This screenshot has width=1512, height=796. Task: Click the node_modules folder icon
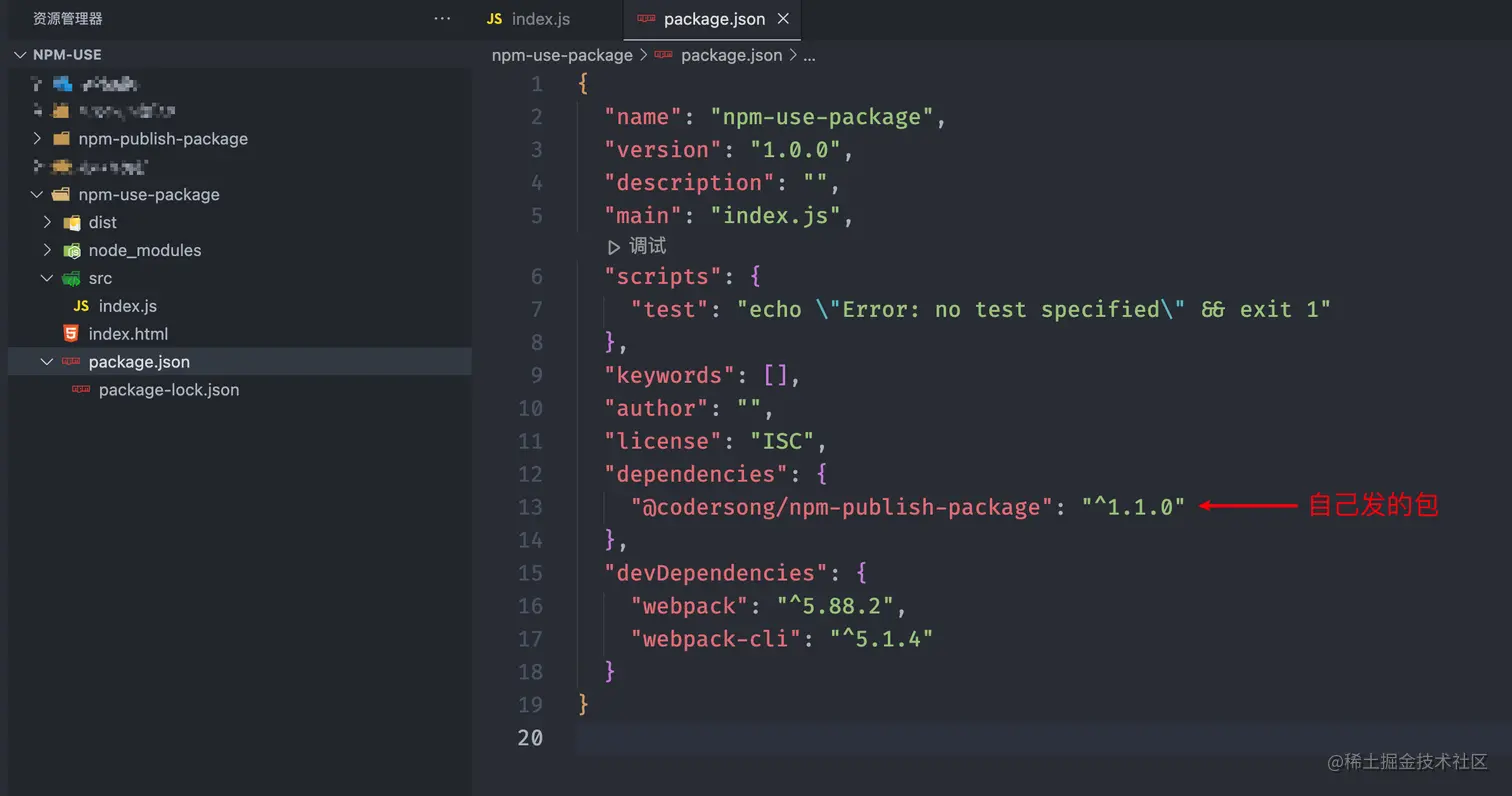72,250
